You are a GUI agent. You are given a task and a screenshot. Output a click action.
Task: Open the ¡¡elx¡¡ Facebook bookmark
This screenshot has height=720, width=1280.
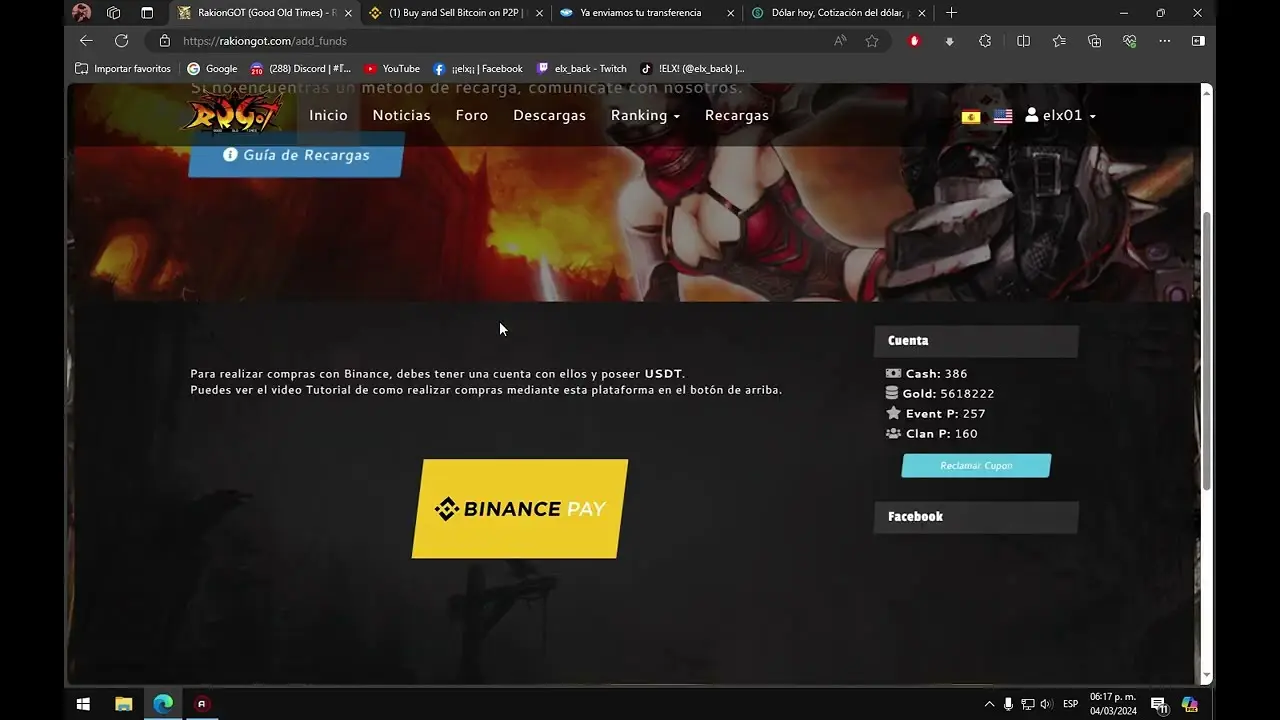(477, 69)
